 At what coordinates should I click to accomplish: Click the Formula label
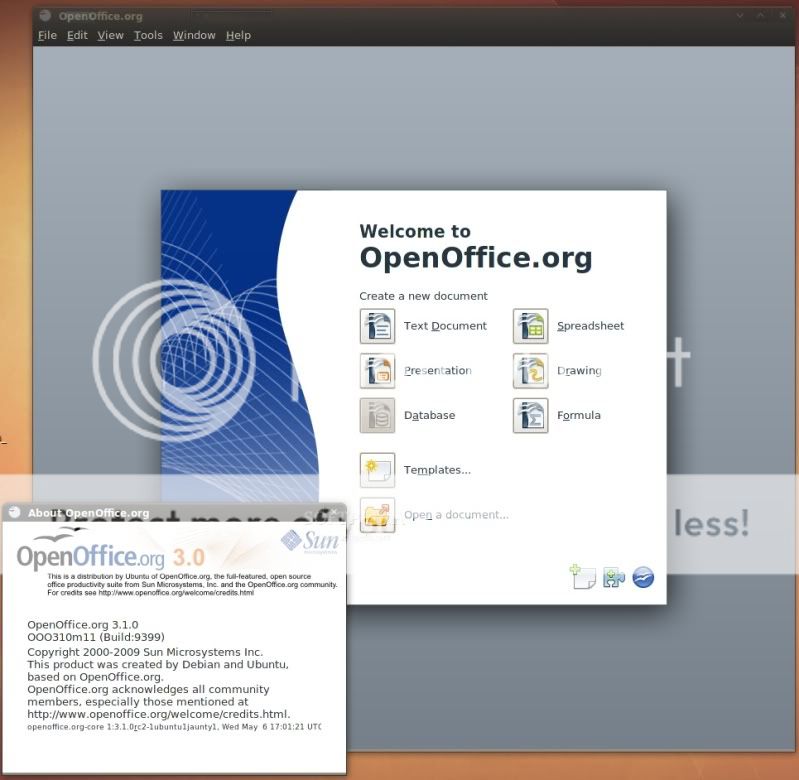click(x=579, y=415)
